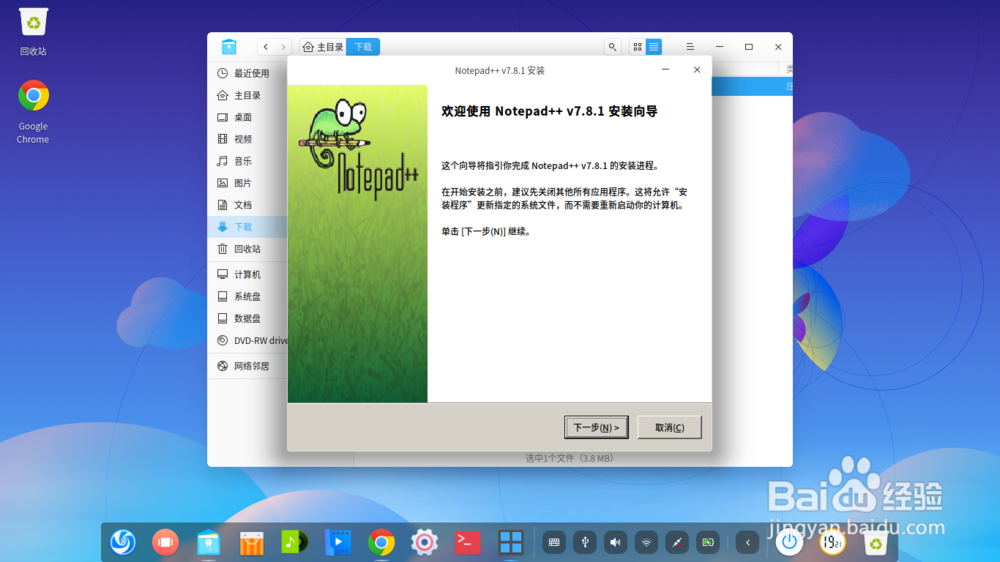This screenshot has width=1000, height=562.
Task: Click the selected blue file row in file manager
Action: pyautogui.click(x=752, y=87)
